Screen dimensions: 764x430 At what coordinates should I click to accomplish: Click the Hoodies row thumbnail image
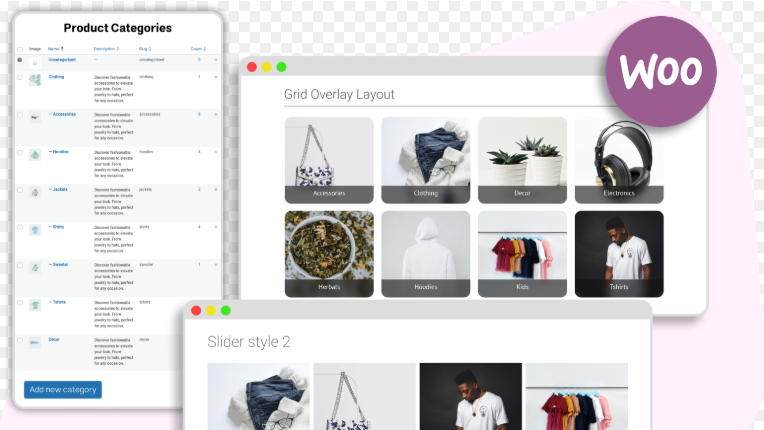click(35, 155)
